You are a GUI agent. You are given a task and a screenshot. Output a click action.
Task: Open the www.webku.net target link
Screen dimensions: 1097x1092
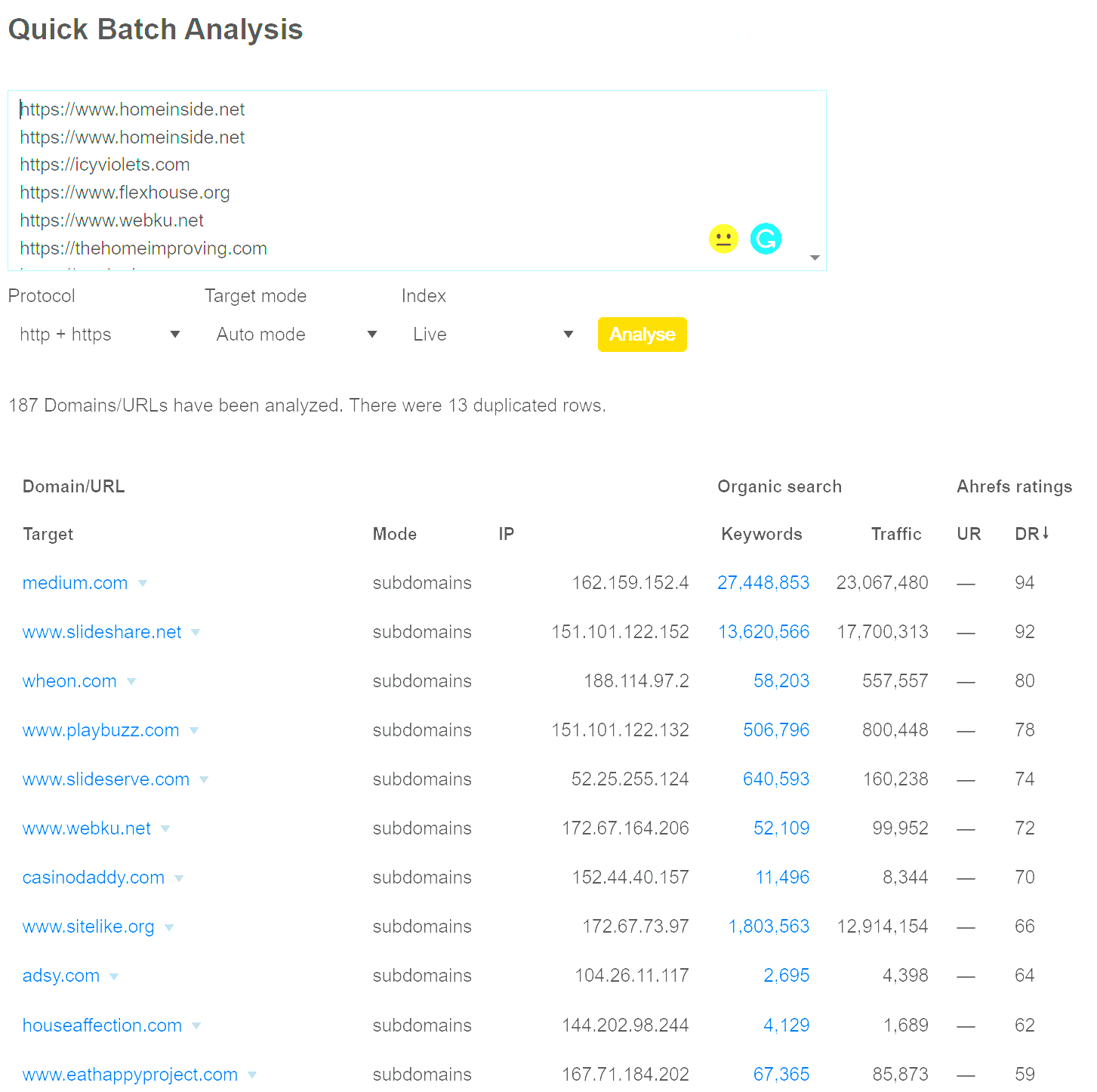(87, 828)
